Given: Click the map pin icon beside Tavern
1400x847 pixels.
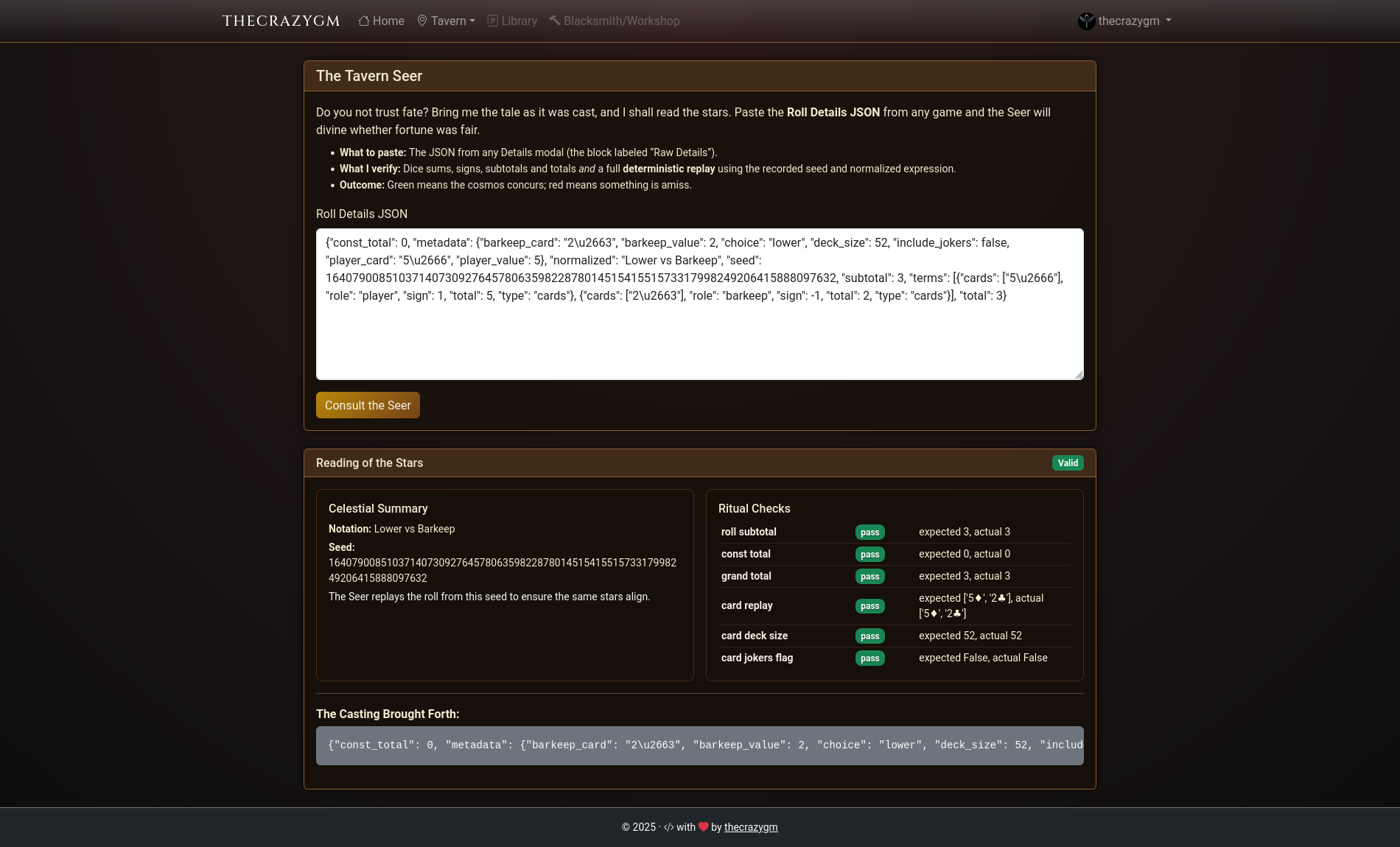Looking at the screenshot, I should (x=422, y=21).
